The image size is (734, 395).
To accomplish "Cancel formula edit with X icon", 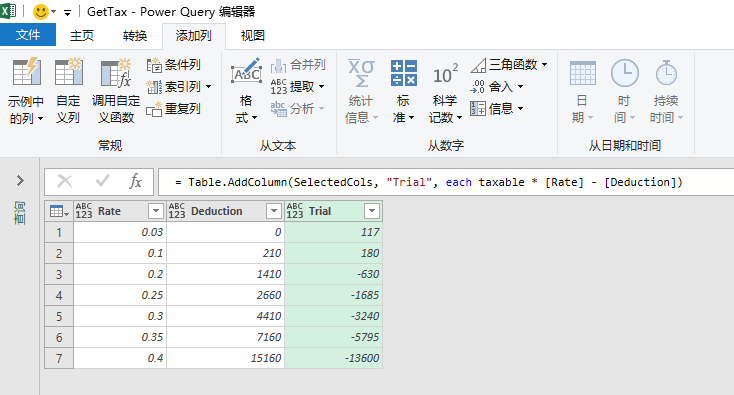I will (x=65, y=181).
